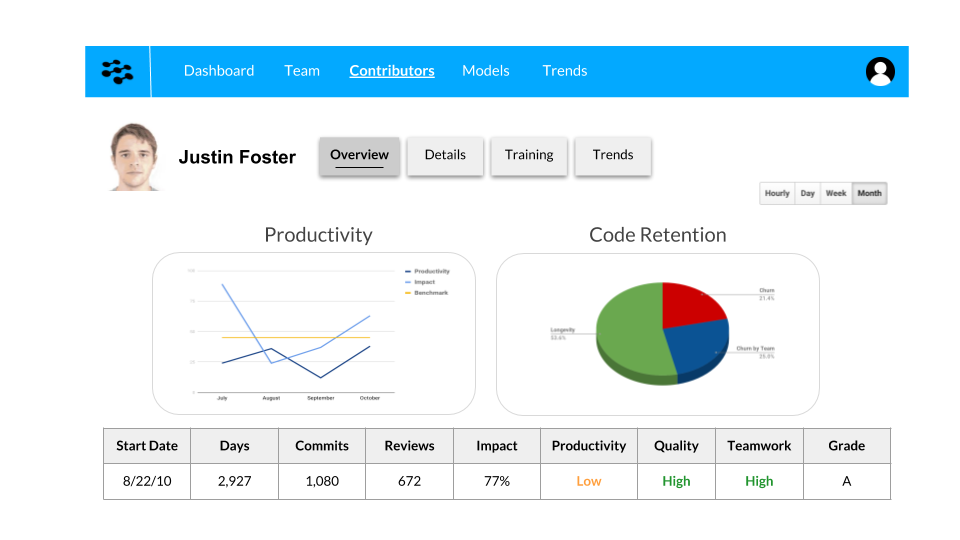Select the Contributors nav link
Image resolution: width=960 pixels, height=540 pixels.
[392, 70]
